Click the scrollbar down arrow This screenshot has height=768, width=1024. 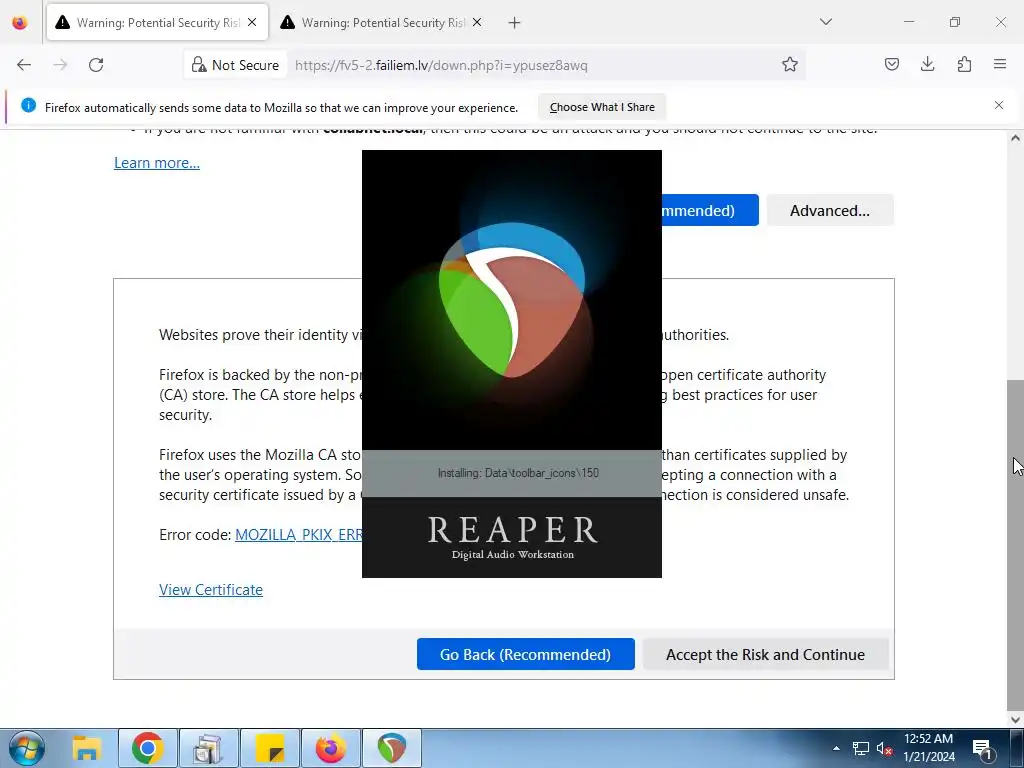coord(1015,719)
